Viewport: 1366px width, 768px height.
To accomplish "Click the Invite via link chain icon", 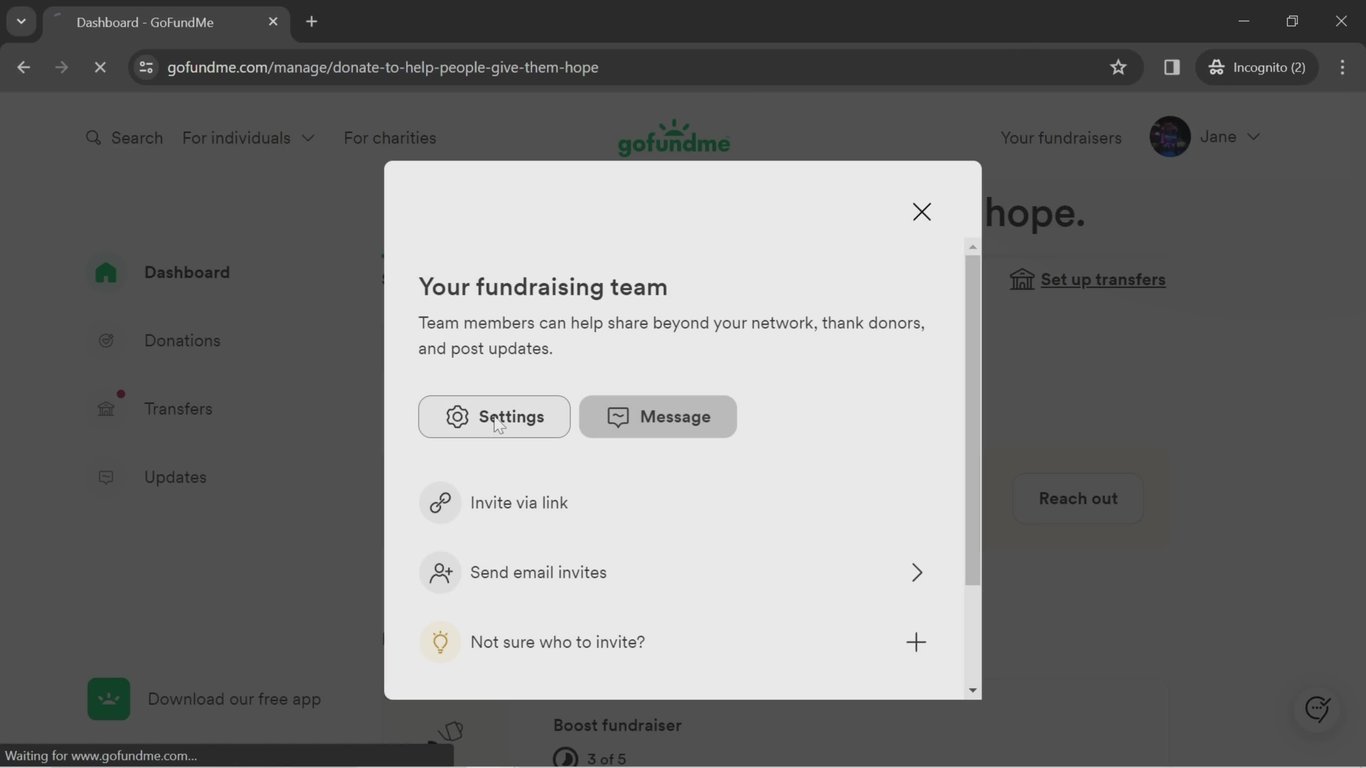I will 441,502.
